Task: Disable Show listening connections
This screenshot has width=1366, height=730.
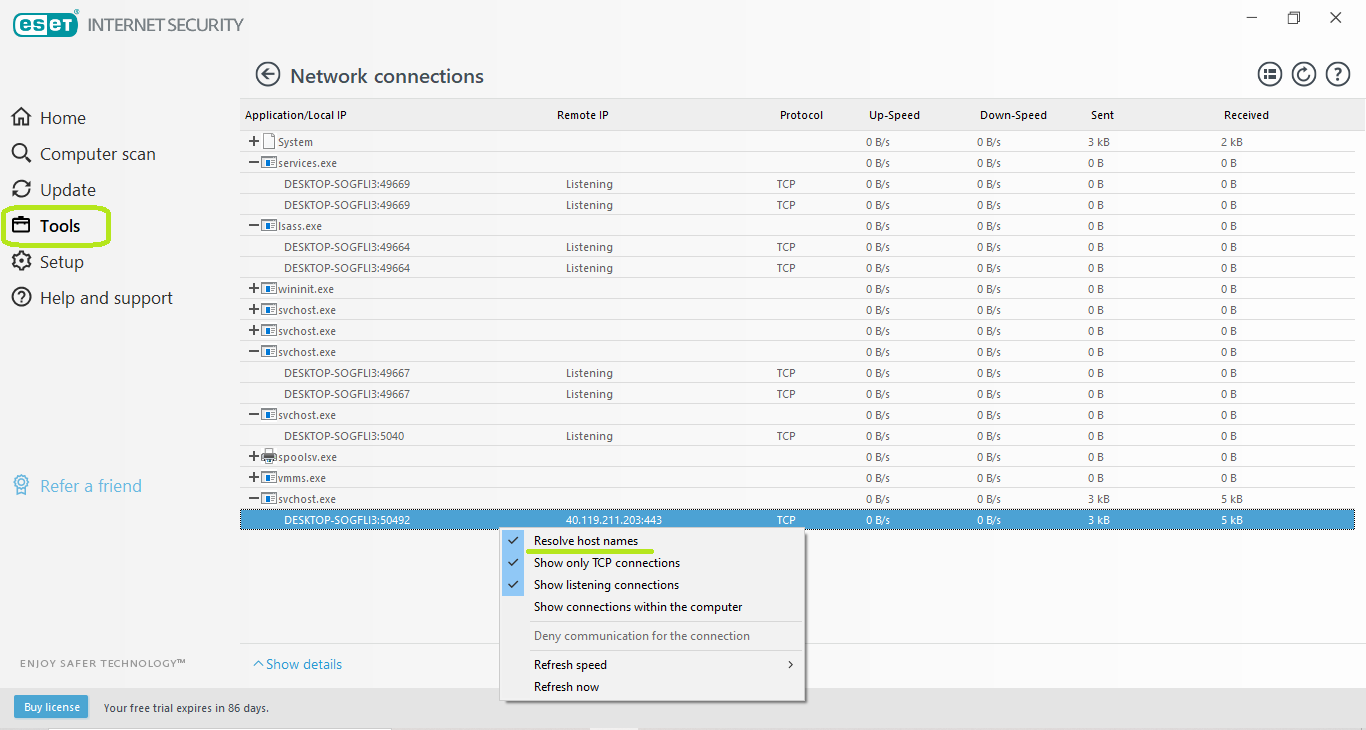Action: (x=606, y=585)
